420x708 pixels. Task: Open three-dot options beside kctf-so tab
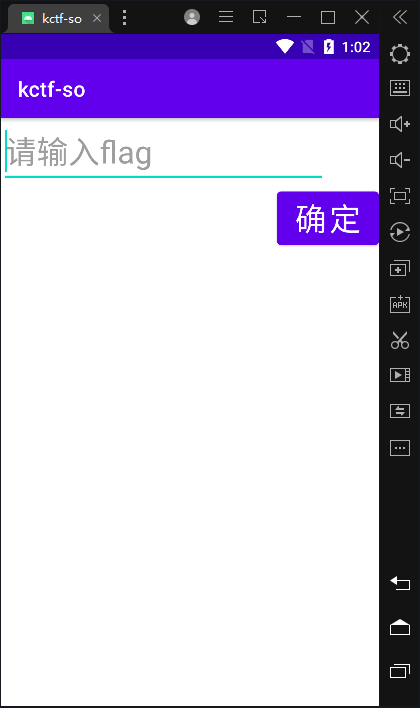click(x=124, y=18)
